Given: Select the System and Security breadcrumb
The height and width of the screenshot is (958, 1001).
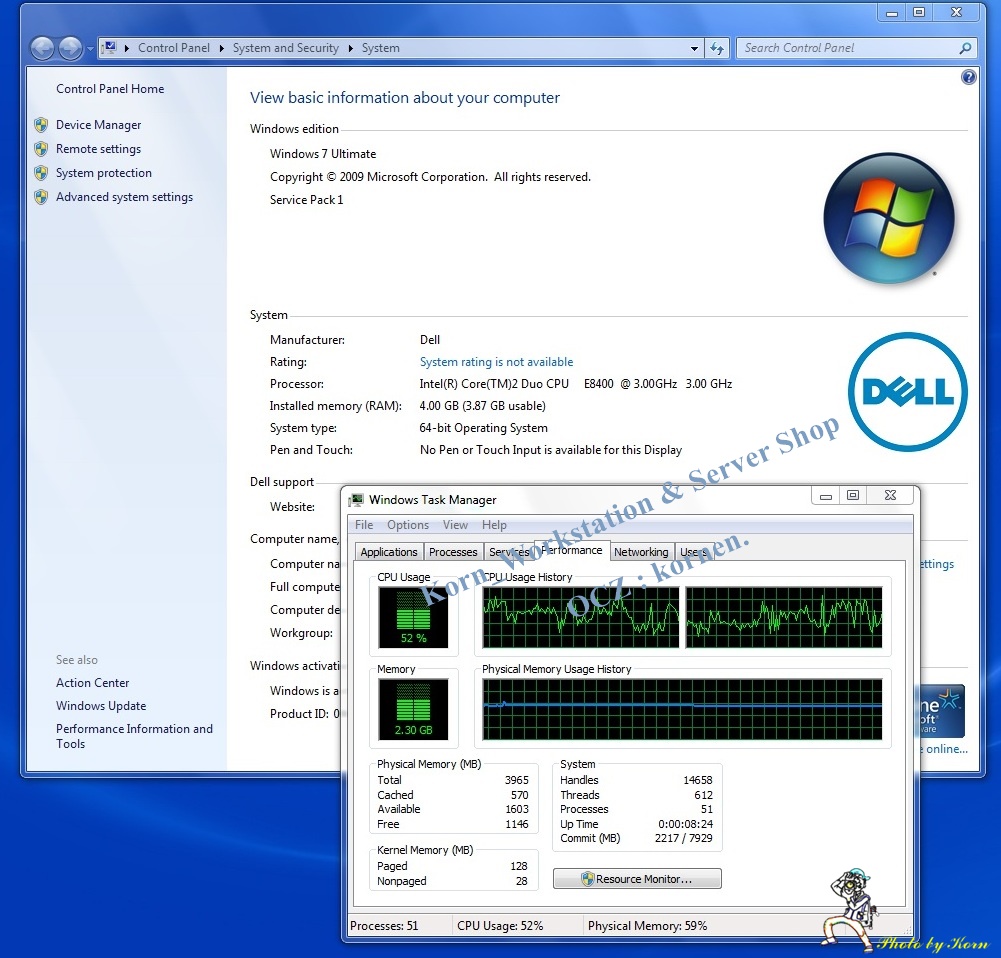Looking at the screenshot, I should (x=285, y=48).
